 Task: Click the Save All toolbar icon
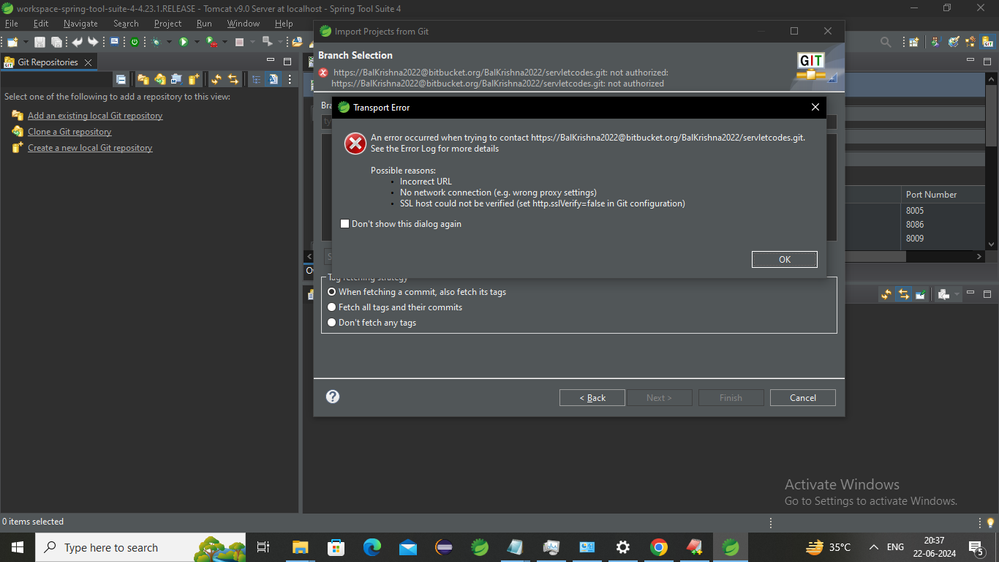(57, 42)
